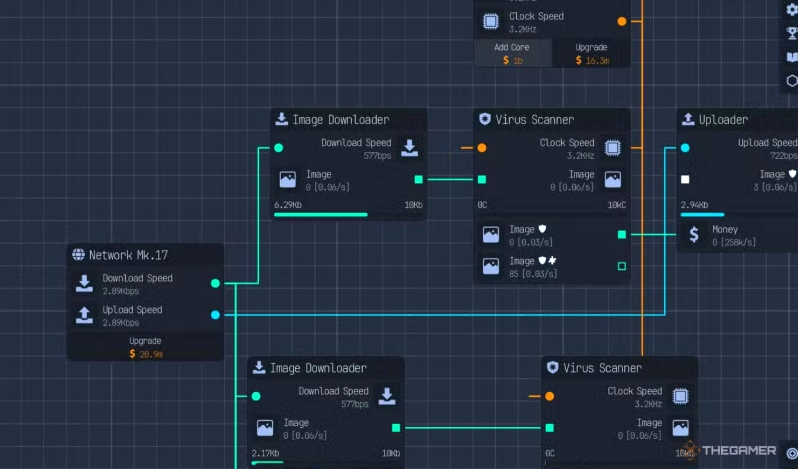Viewport: 798px width, 469px height.
Task: Click the 'Network Mk.17' title text
Action: pyautogui.click(x=128, y=255)
